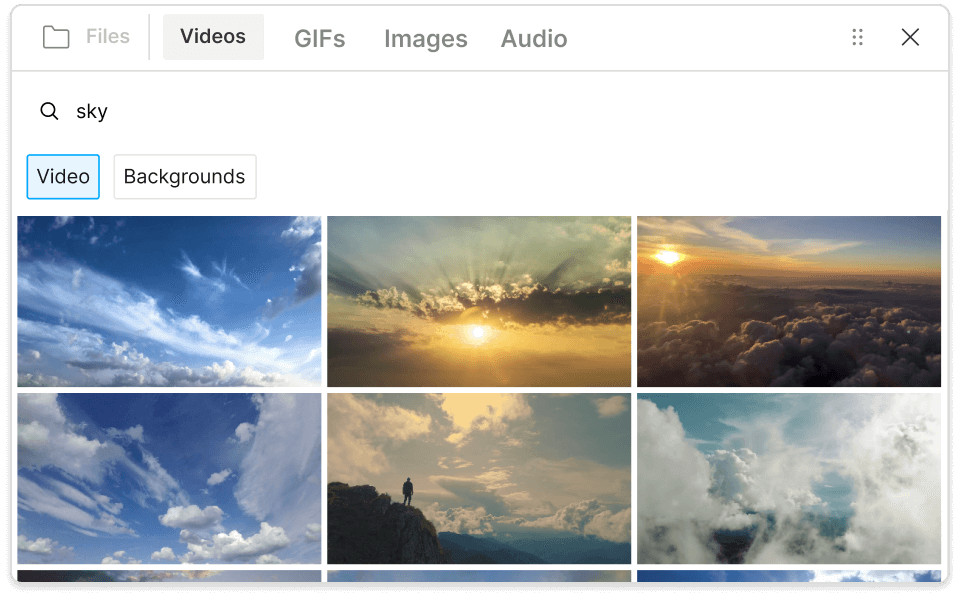Screen dimensions: 960x600
Task: Open the Files section label
Action: 108,37
